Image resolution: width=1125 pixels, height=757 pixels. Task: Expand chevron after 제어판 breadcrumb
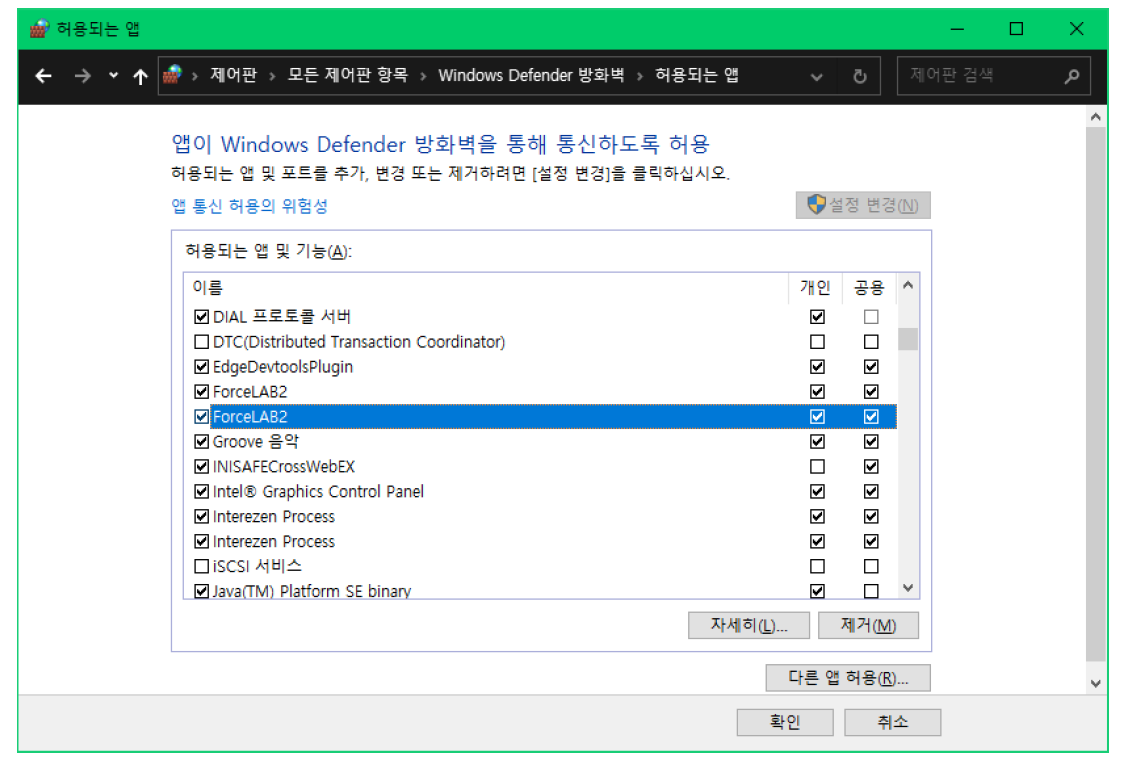[x=273, y=76]
